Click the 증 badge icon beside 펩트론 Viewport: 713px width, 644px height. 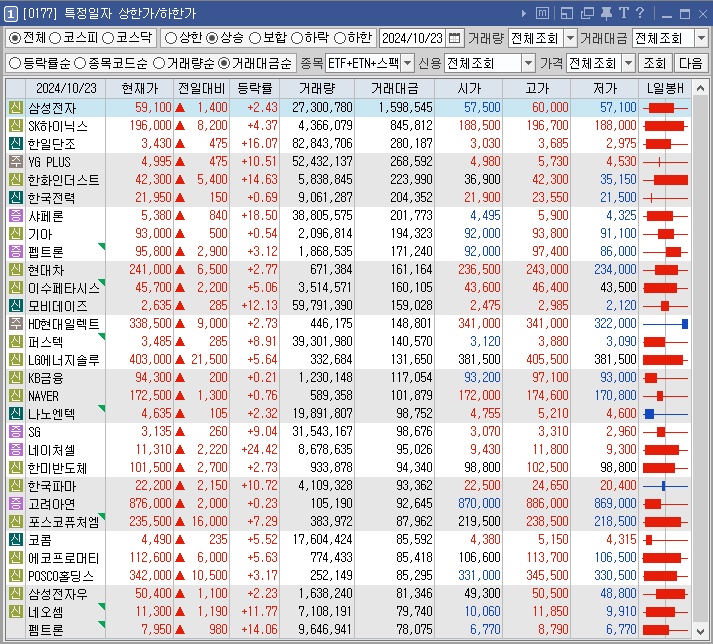coord(16,252)
